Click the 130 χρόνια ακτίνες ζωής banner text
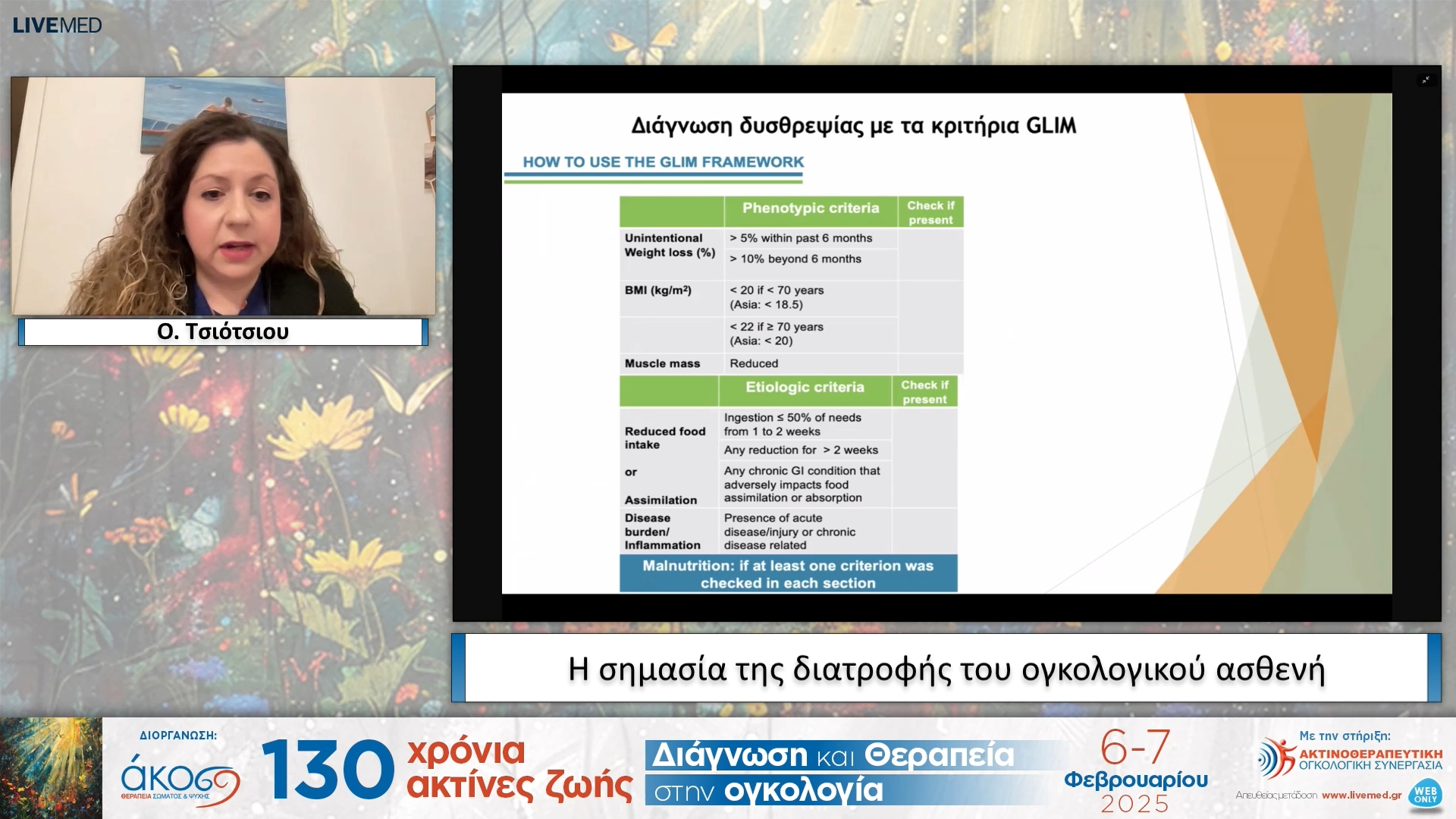Image resolution: width=1456 pixels, height=819 pixels. (447, 769)
